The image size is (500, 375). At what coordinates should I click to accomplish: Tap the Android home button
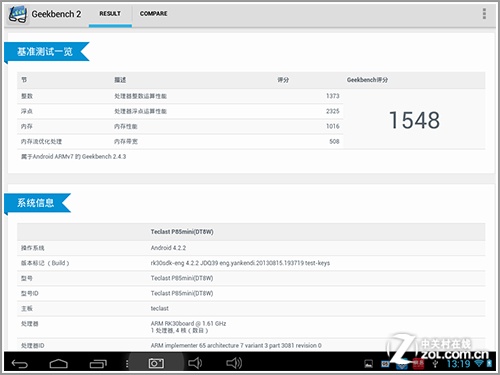point(59,364)
